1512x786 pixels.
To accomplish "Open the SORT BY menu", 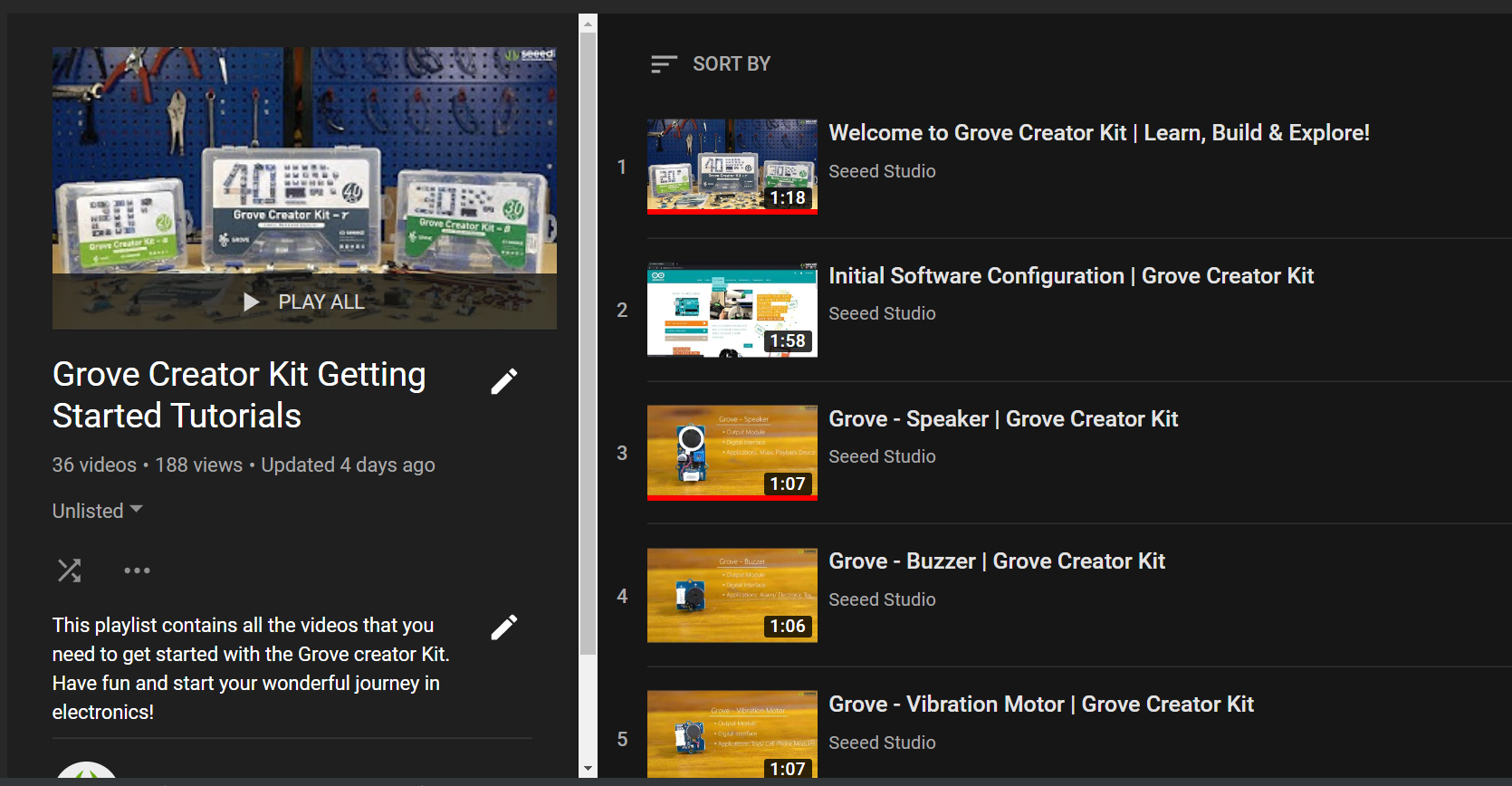I will [711, 64].
